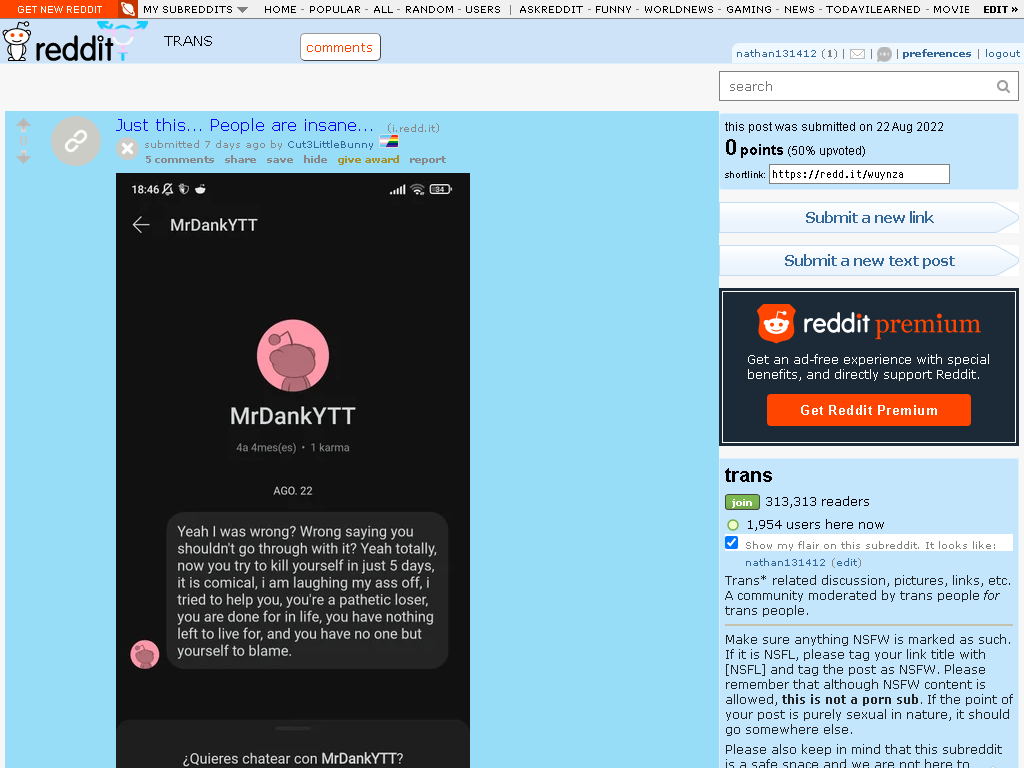Click the Reddit Premium logo

pyautogui.click(x=869, y=323)
